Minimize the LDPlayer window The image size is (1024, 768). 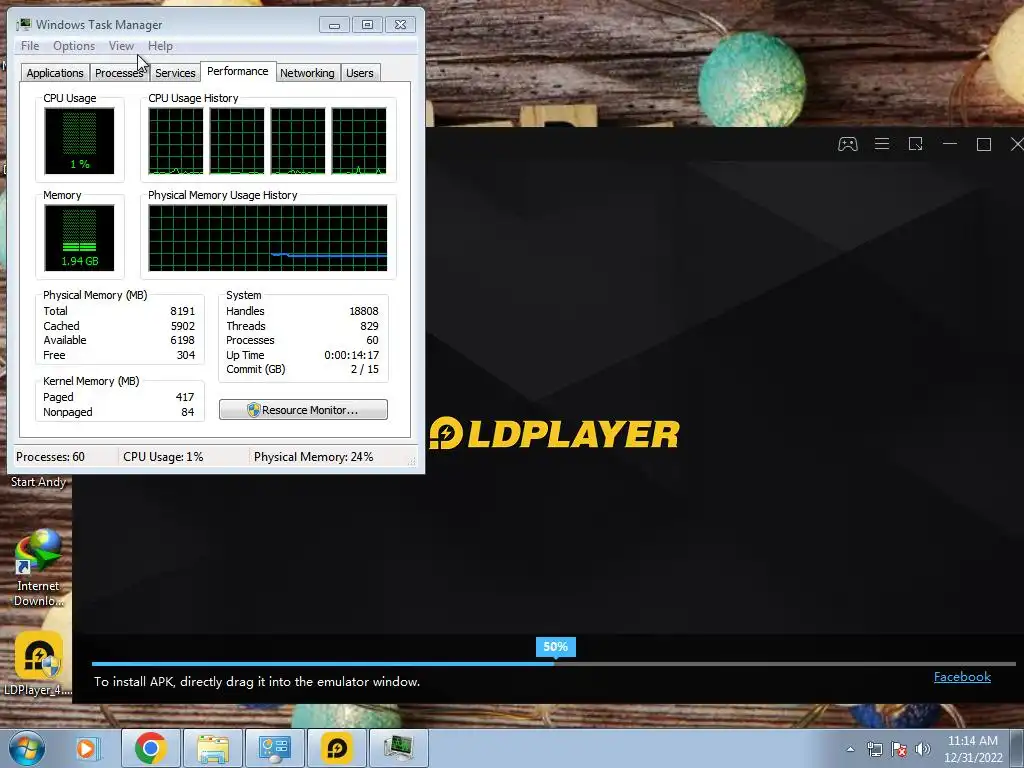[950, 144]
